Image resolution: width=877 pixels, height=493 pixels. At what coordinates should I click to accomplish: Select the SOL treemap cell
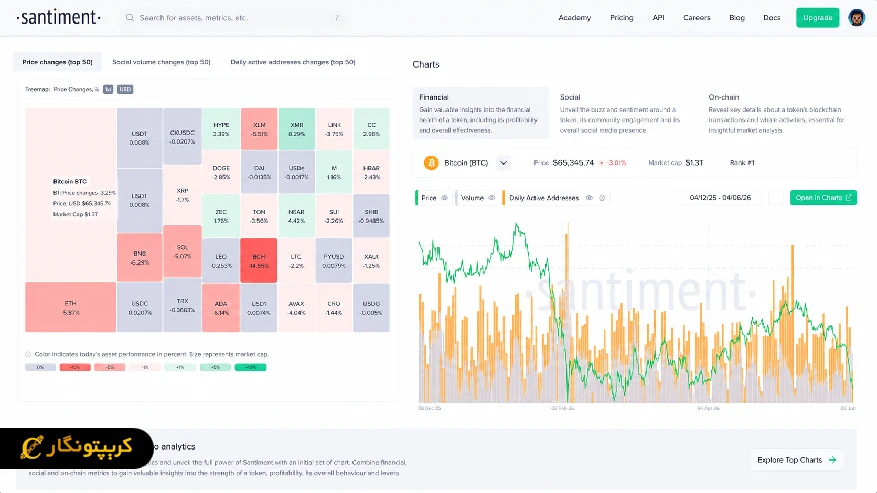(182, 251)
